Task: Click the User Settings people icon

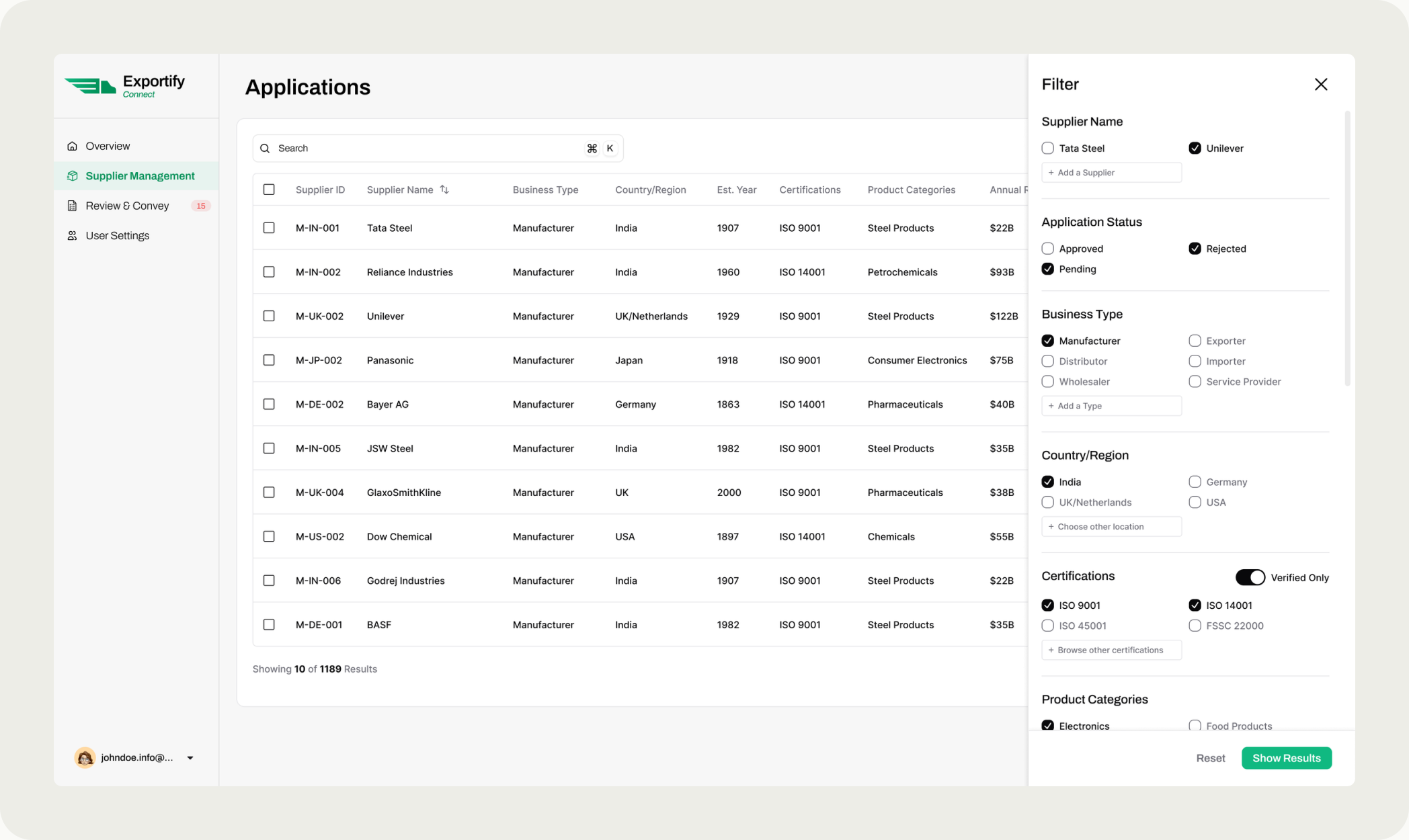Action: click(73, 236)
